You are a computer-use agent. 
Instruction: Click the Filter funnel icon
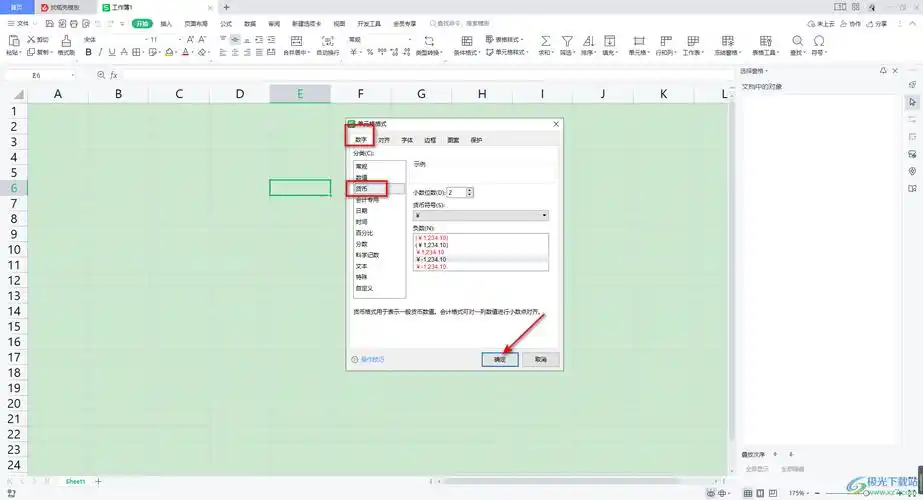click(567, 41)
